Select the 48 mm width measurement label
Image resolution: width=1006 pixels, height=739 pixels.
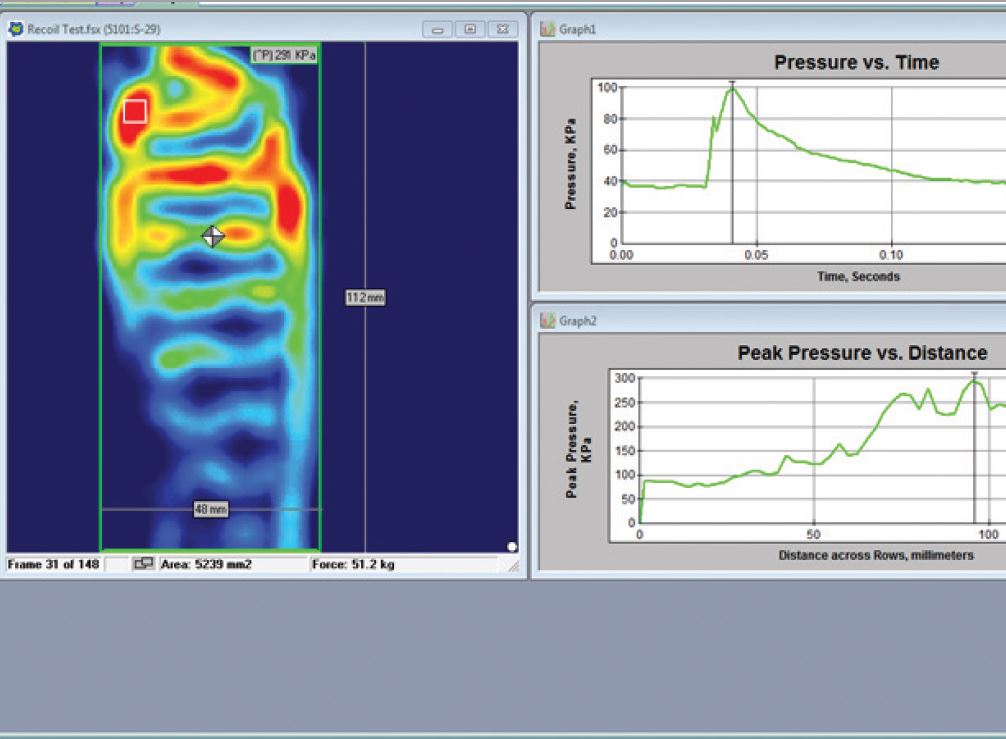tap(210, 510)
